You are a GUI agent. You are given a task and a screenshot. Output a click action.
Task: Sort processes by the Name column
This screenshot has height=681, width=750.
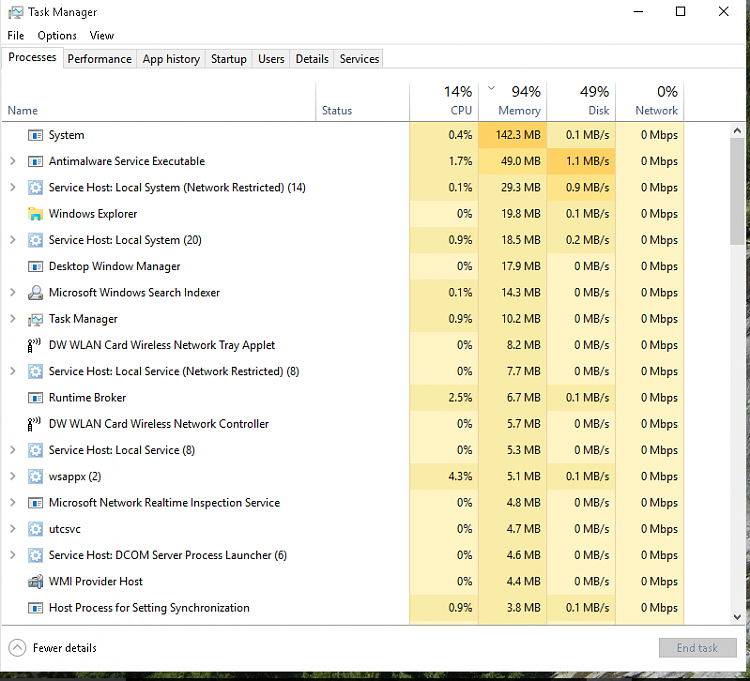(158, 102)
